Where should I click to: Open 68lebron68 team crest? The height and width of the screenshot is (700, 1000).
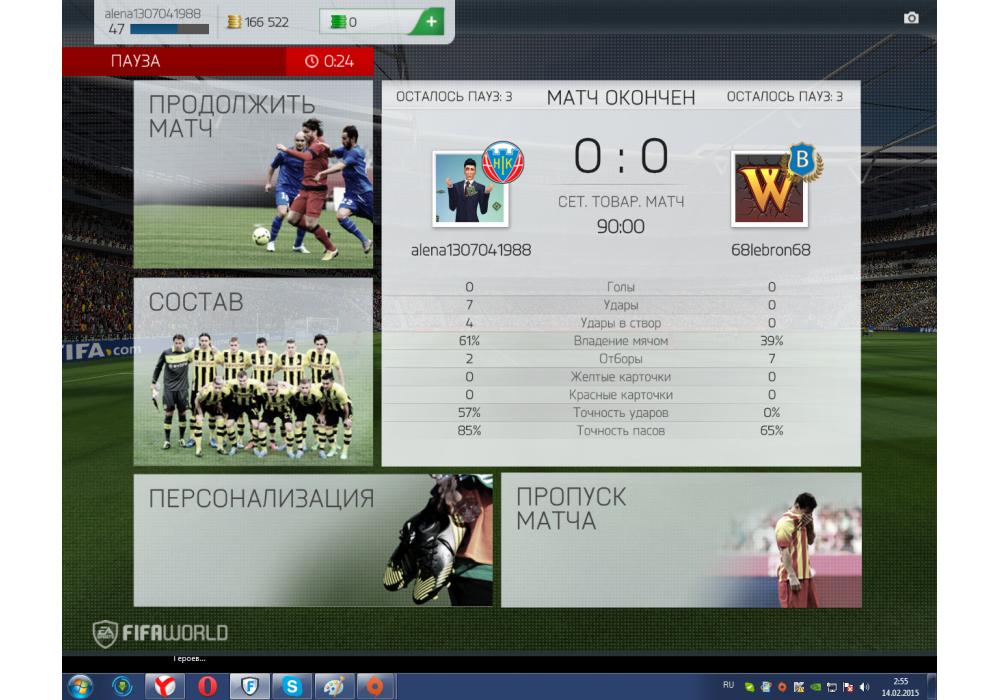(769, 189)
